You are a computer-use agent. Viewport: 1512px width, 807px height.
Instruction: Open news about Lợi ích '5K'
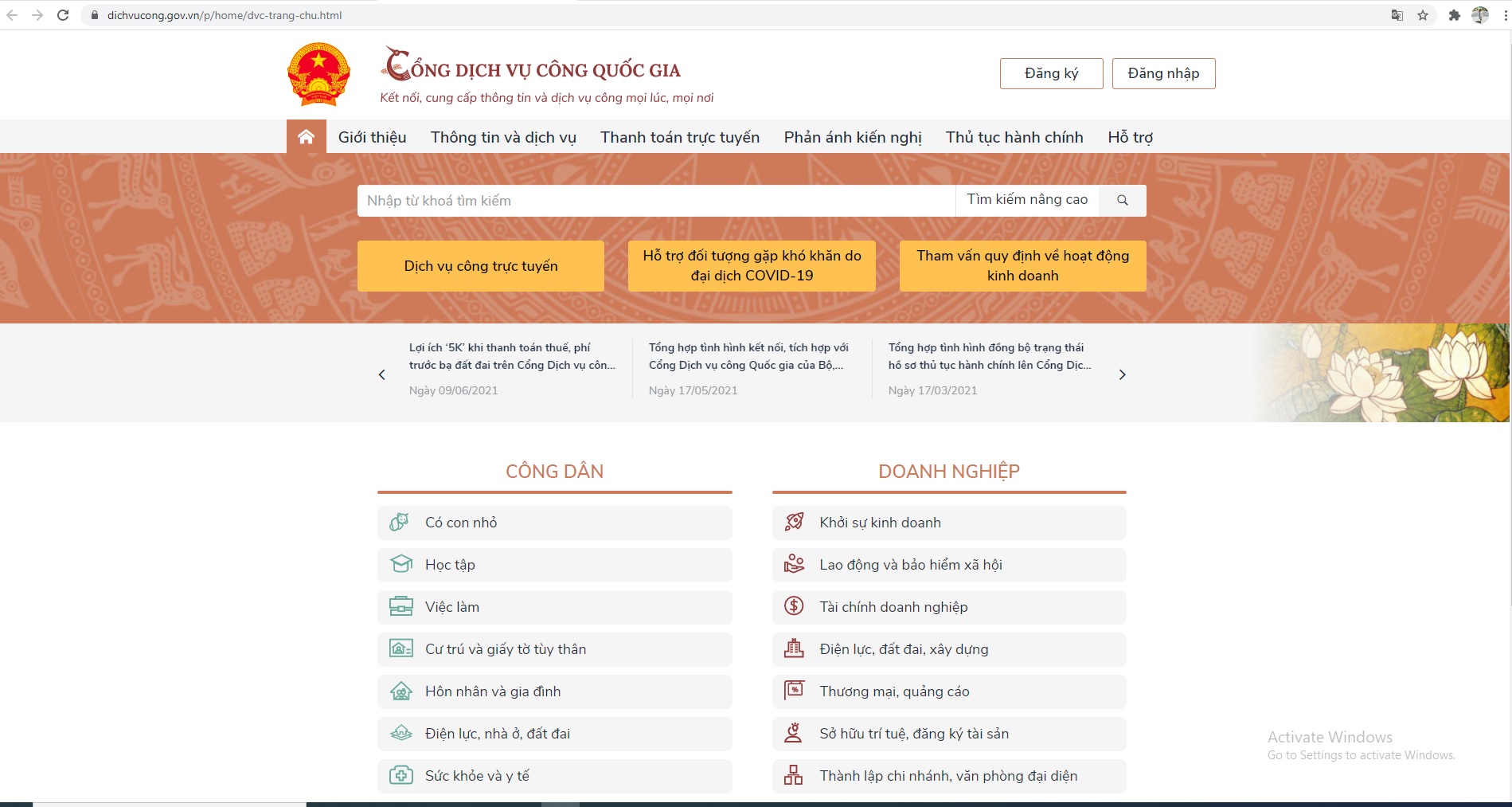point(512,356)
